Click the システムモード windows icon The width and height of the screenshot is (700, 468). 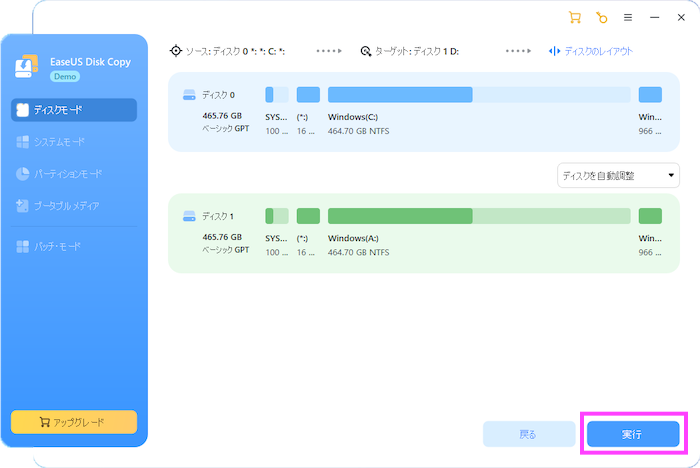[22, 142]
